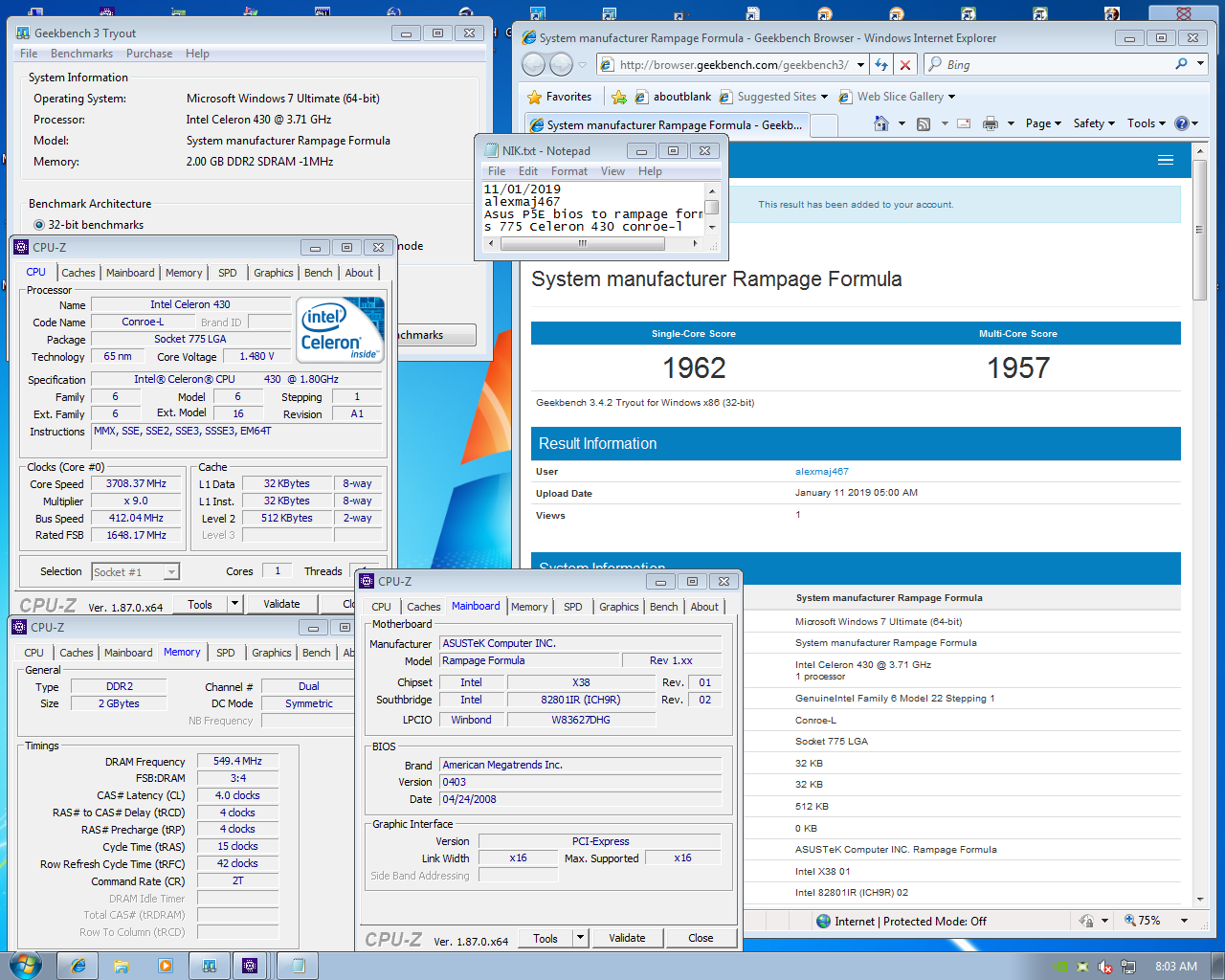Open Internet Explorer from the taskbar
Viewport: 1225px width, 980px height.
(78, 966)
